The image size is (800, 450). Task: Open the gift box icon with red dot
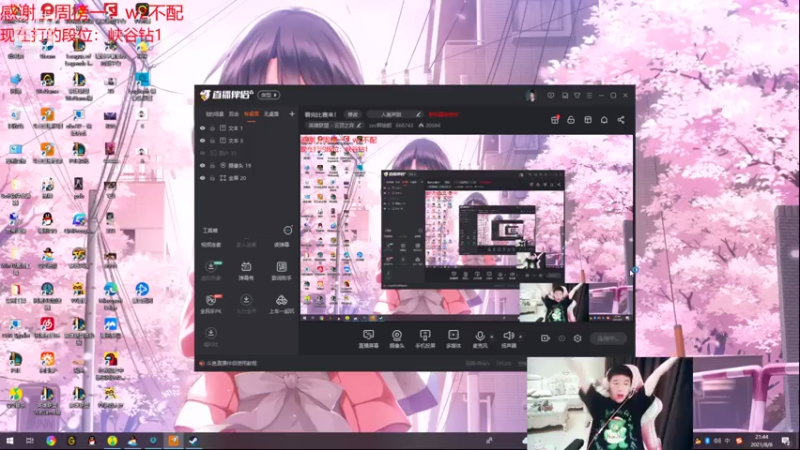pos(555,119)
